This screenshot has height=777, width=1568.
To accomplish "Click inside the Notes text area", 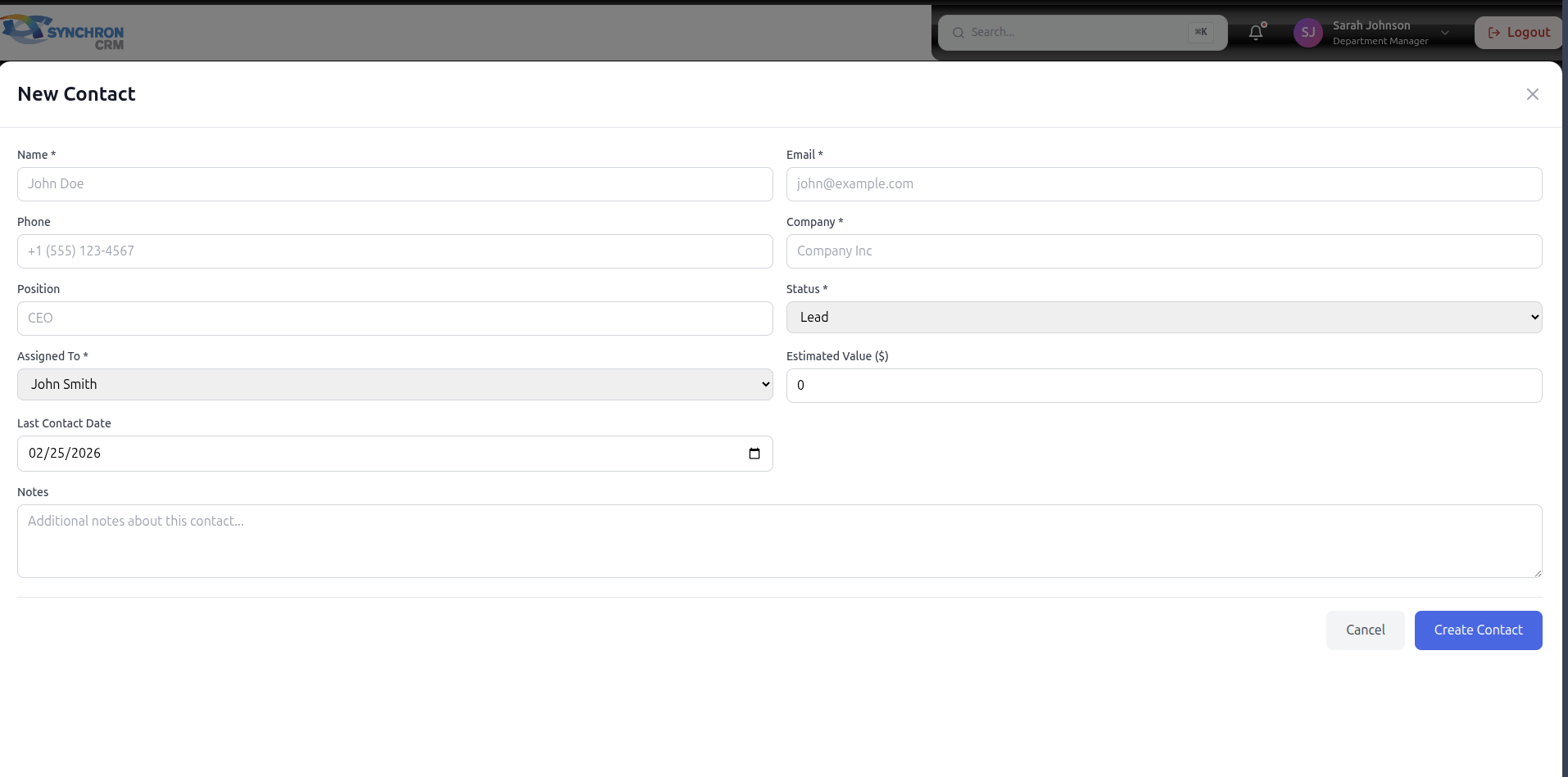I will 778,541.
